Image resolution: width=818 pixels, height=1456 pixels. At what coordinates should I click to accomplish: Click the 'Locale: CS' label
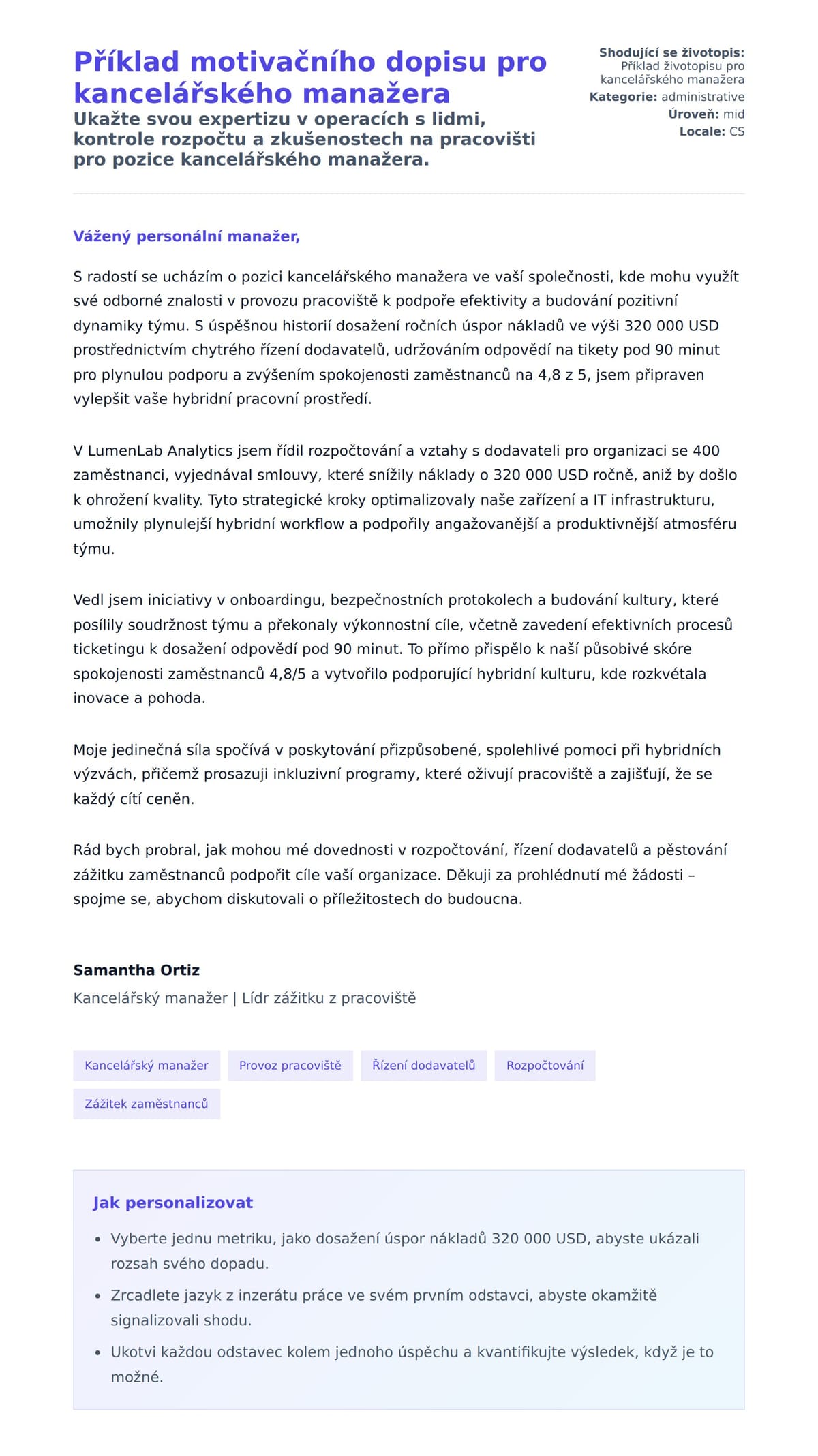point(712,131)
